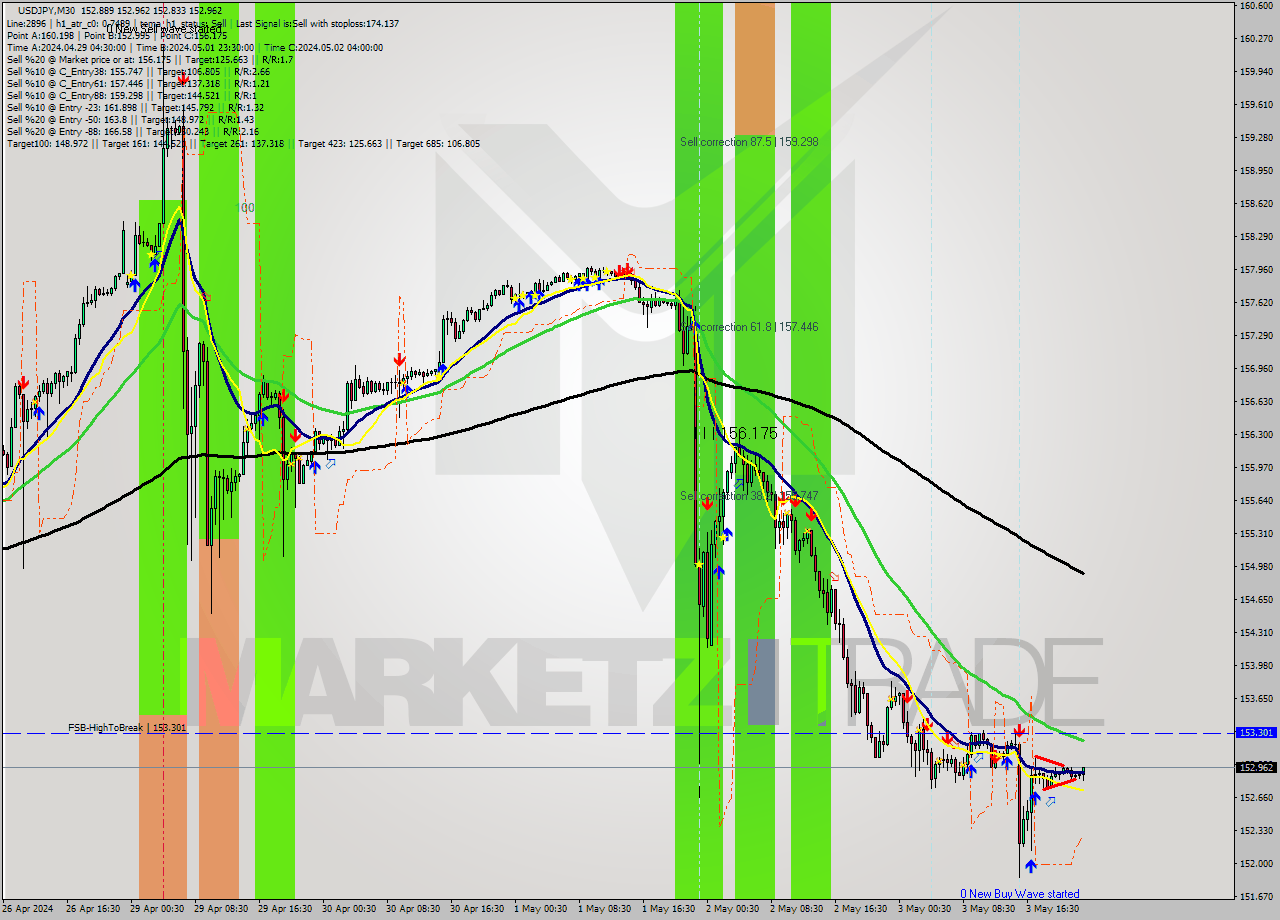The image size is (1280, 920).
Task: Click the '26 Apr 16:30' time axis label
Action: point(93,909)
